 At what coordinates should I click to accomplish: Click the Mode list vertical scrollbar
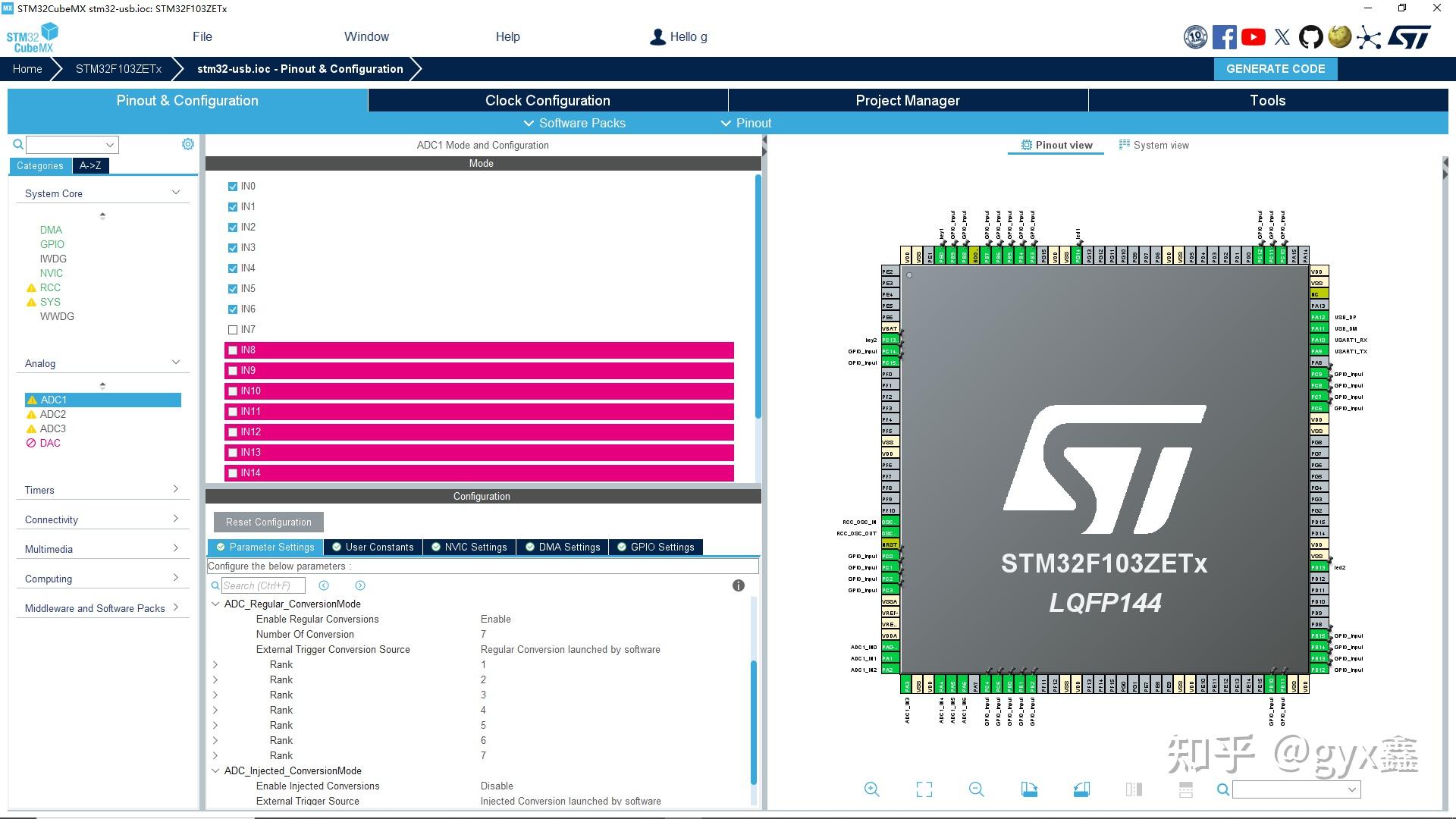[x=758, y=296]
